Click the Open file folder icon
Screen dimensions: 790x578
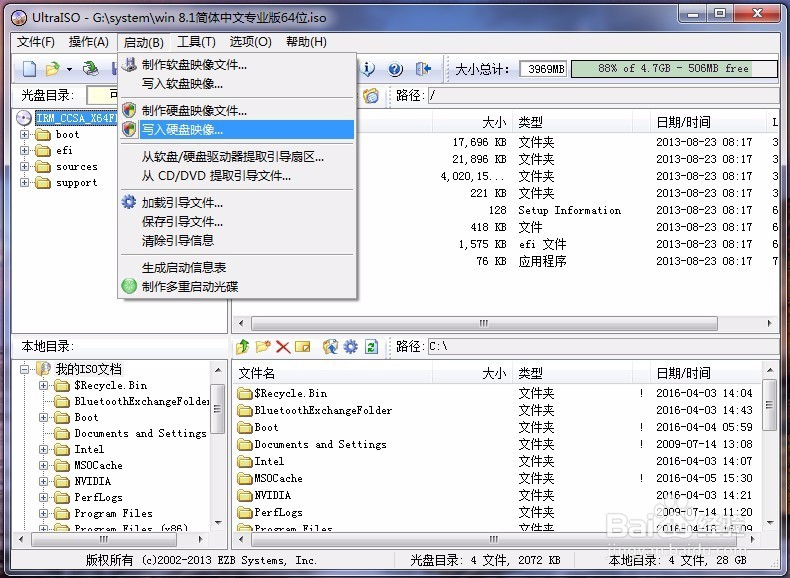pyautogui.click(x=52, y=69)
